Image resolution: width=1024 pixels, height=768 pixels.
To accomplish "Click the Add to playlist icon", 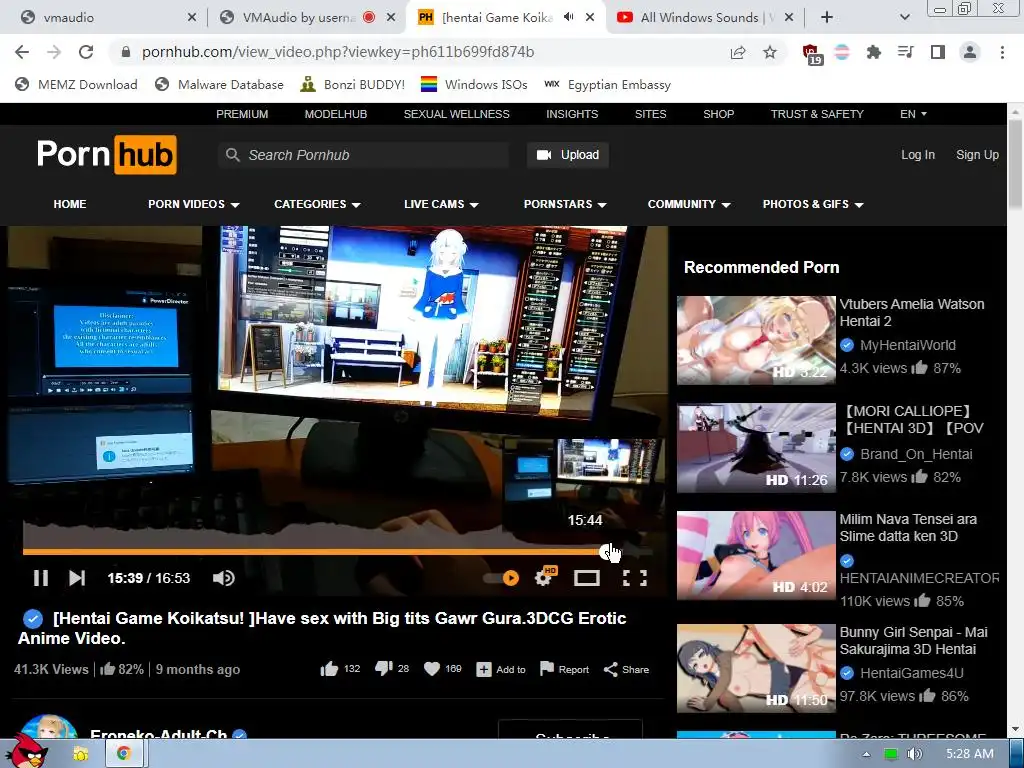I will point(484,669).
